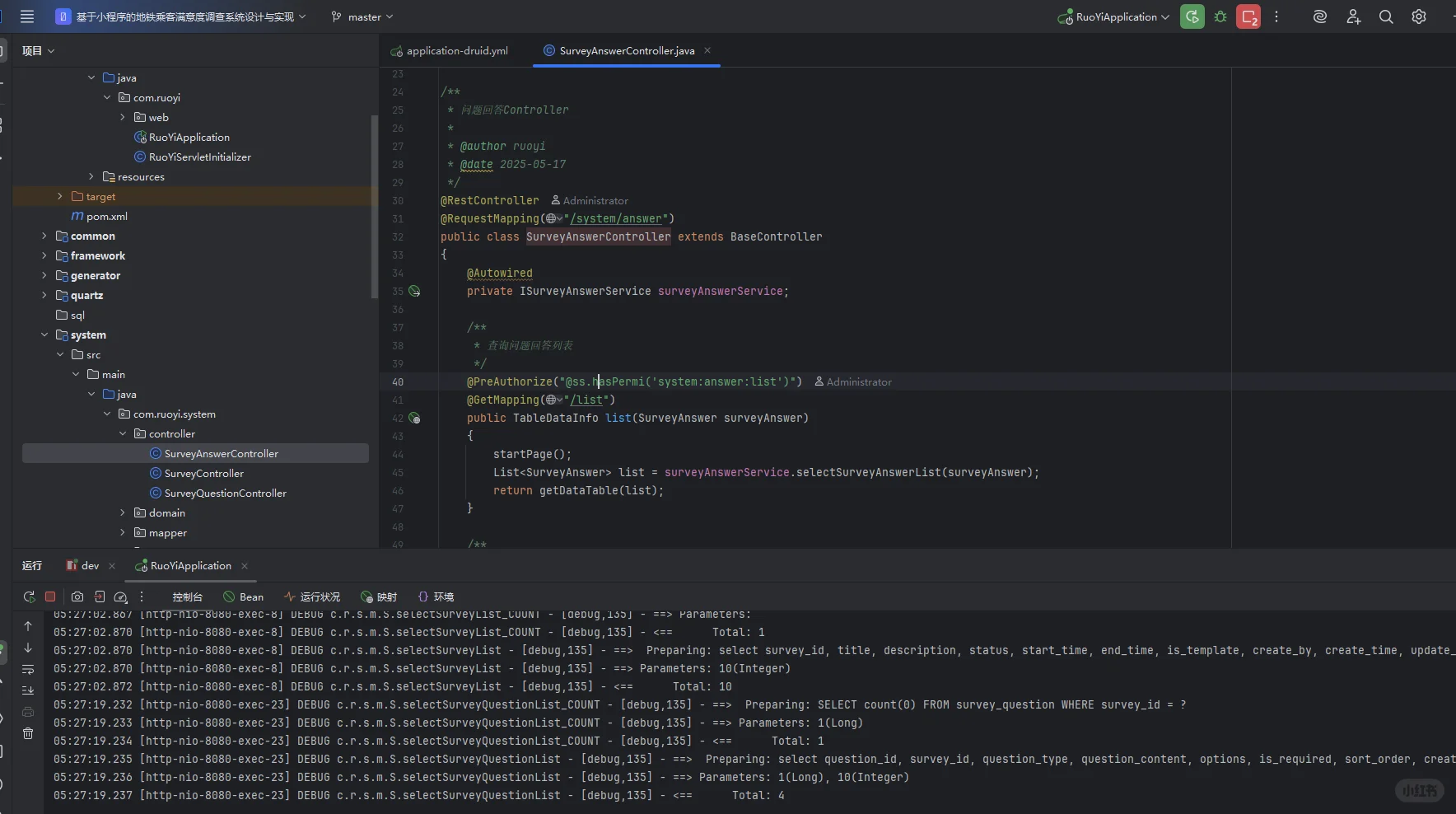Select SurveyController in the project tree
The width and height of the screenshot is (1456, 814).
[197, 473]
